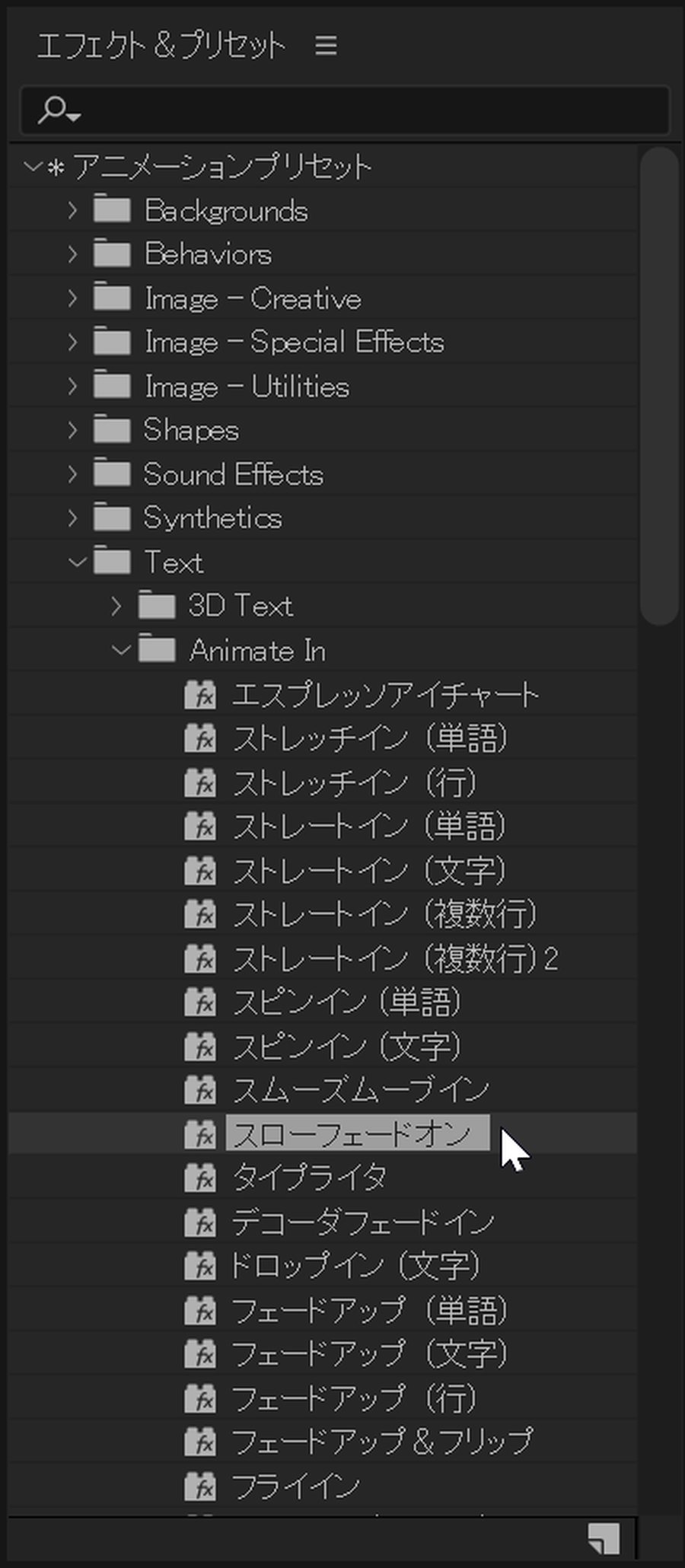Click the fx icon beside フライイン
The image size is (685, 1568).
click(200, 1487)
